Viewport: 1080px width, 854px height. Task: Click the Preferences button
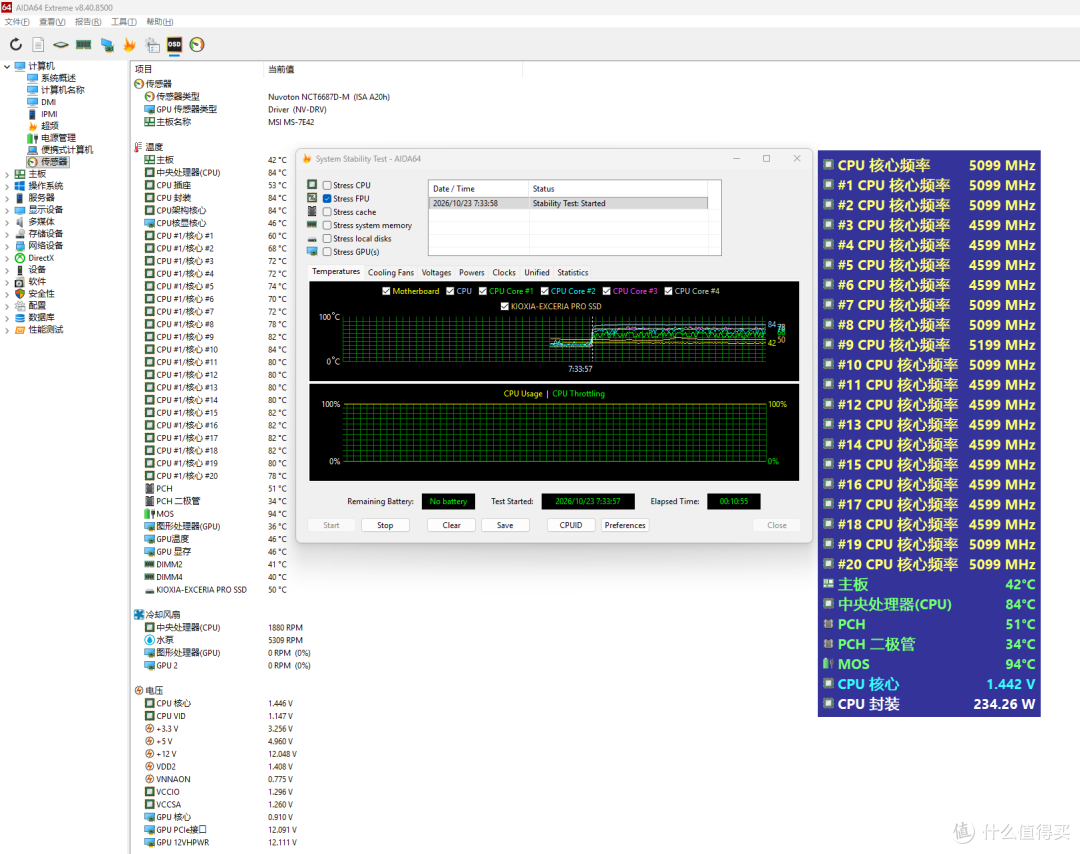[x=625, y=525]
